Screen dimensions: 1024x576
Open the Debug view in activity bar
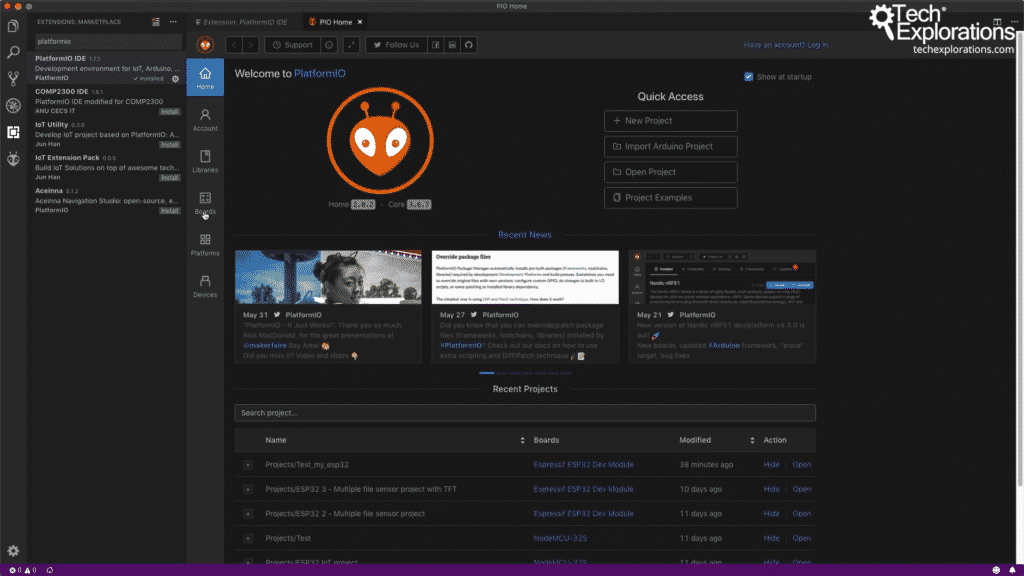click(13, 106)
